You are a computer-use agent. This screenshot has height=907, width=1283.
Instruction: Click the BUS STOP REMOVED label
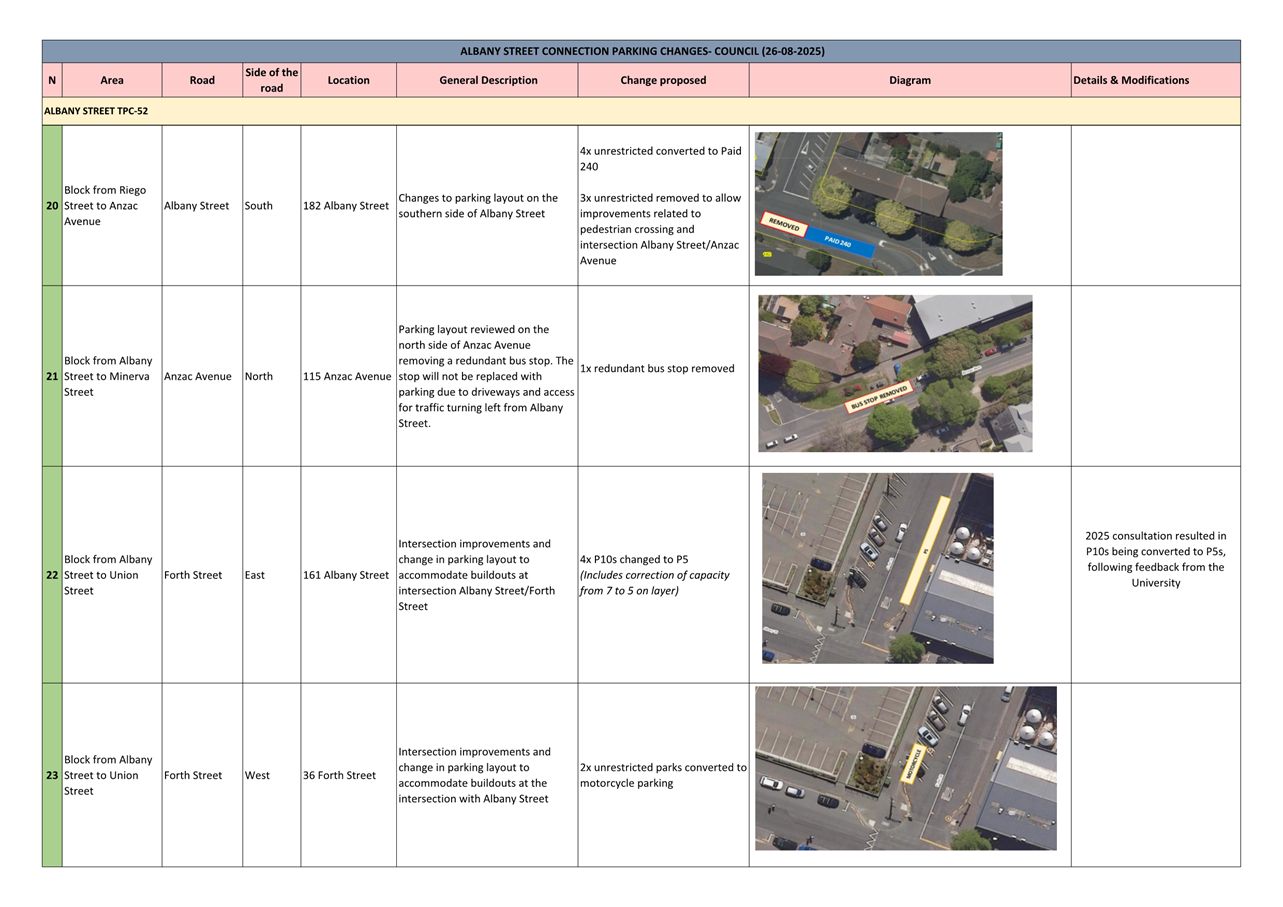[878, 397]
